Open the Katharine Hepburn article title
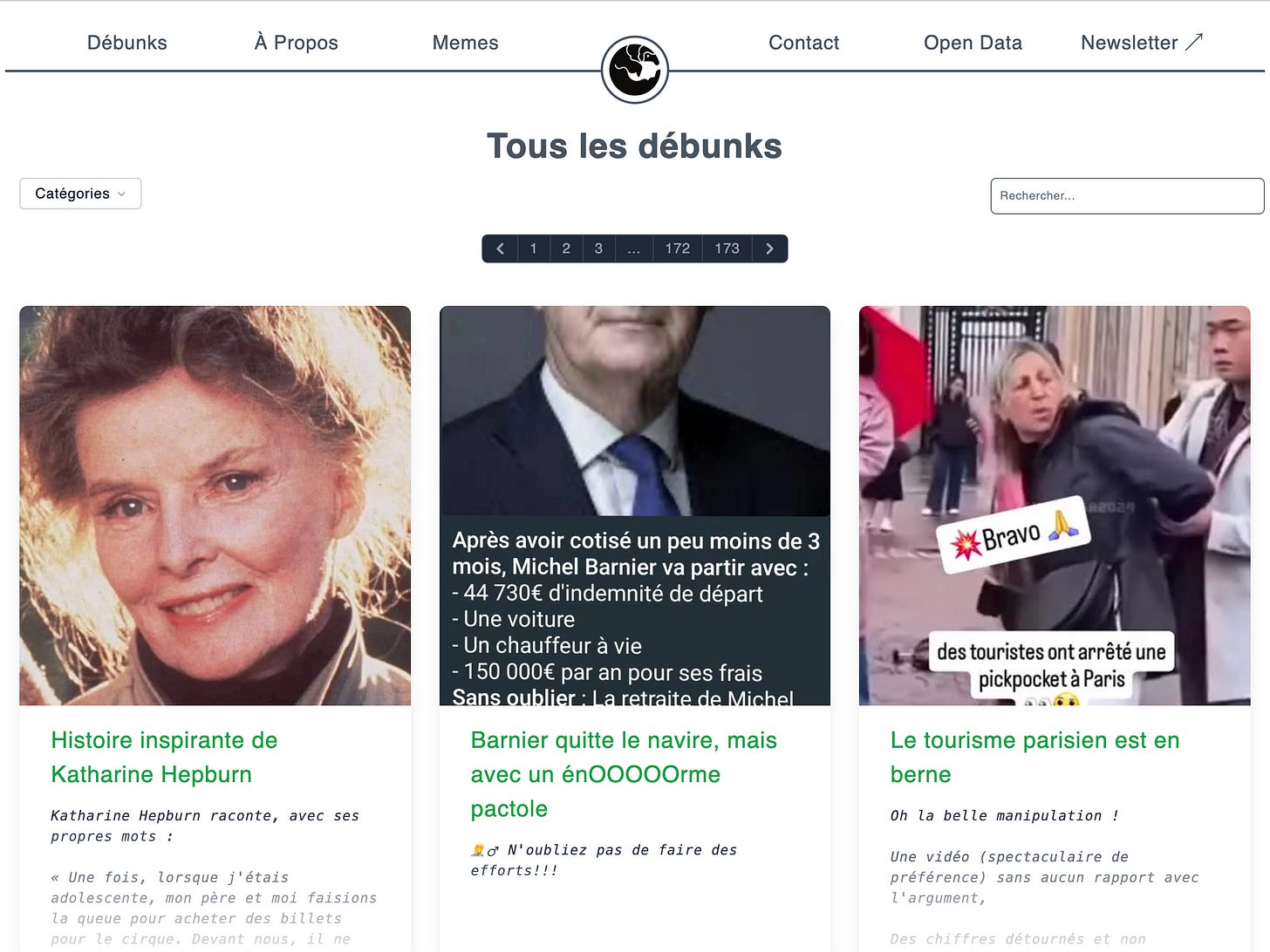1270x952 pixels. coord(164,758)
